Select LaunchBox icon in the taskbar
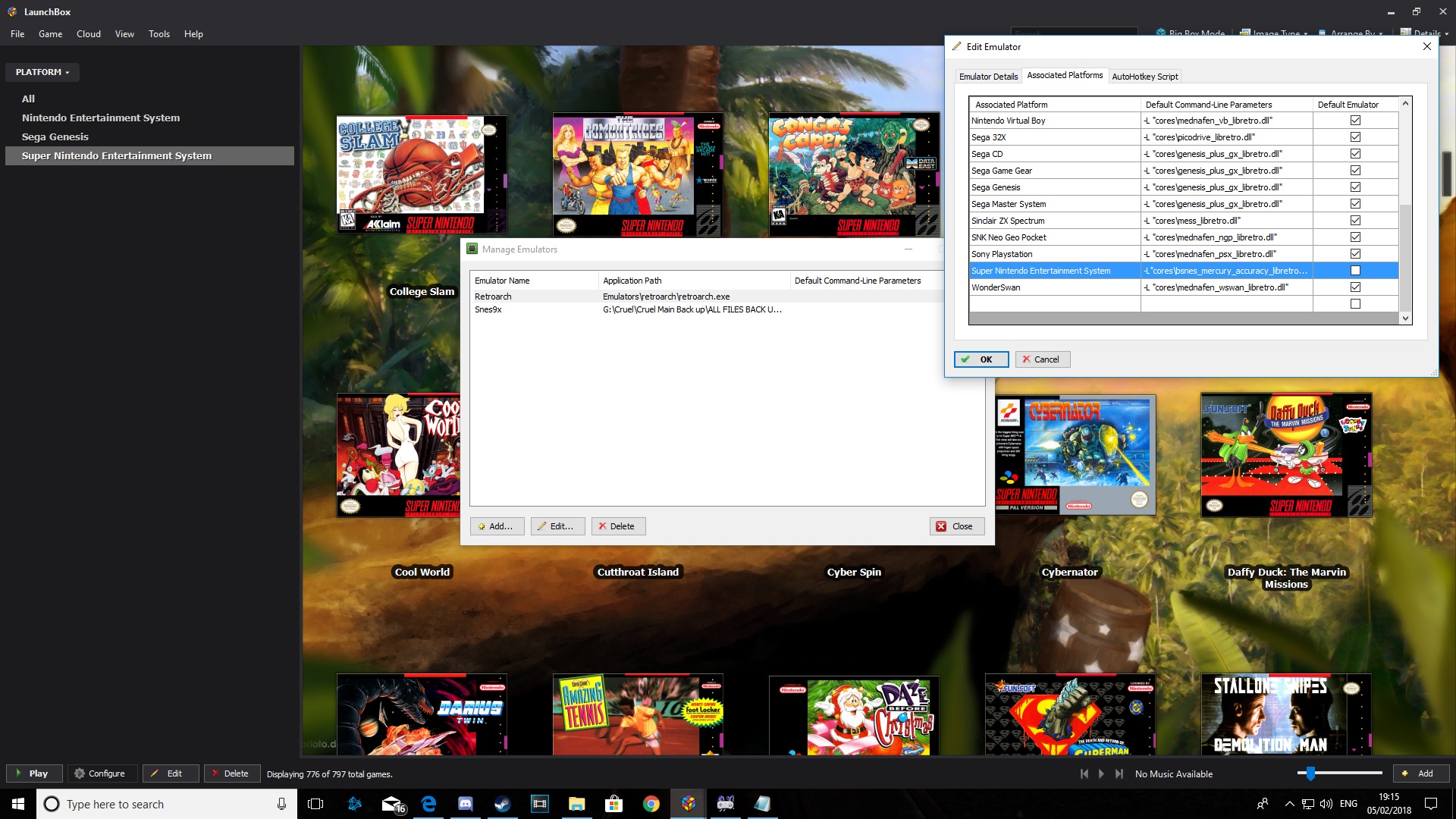 pos(689,804)
